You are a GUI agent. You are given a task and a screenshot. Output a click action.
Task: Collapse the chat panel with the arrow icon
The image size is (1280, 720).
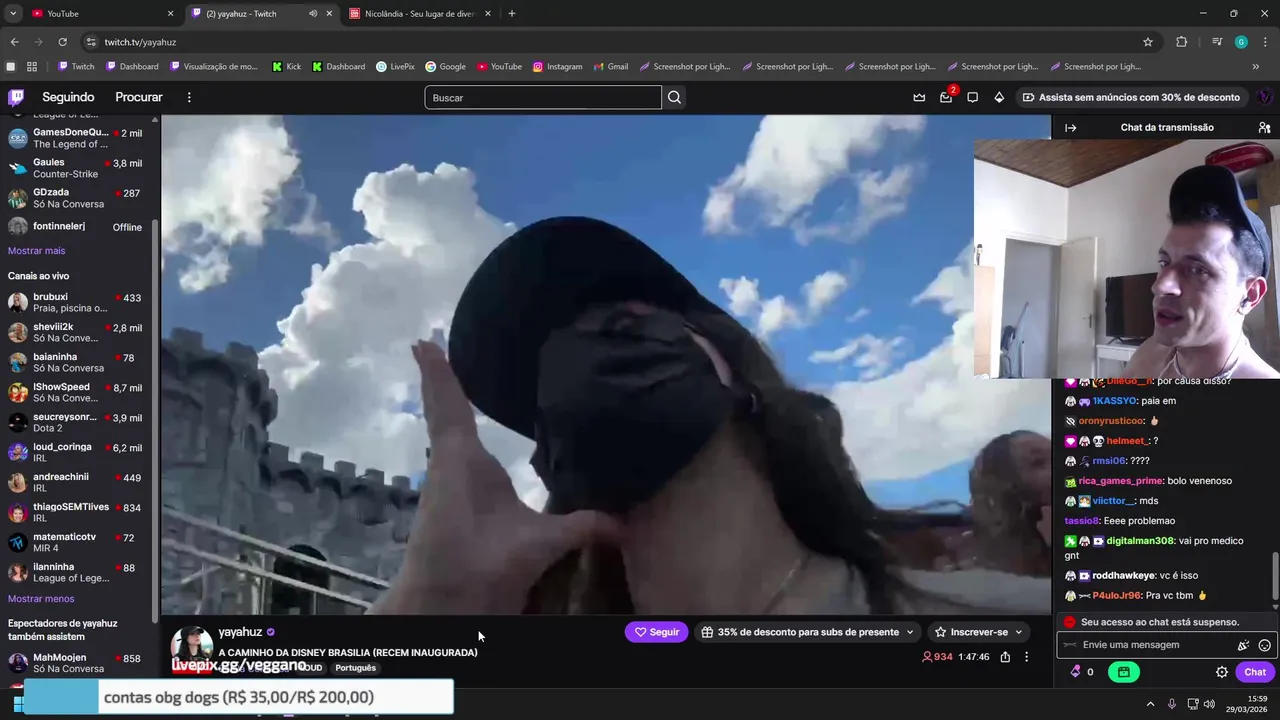tap(1070, 127)
